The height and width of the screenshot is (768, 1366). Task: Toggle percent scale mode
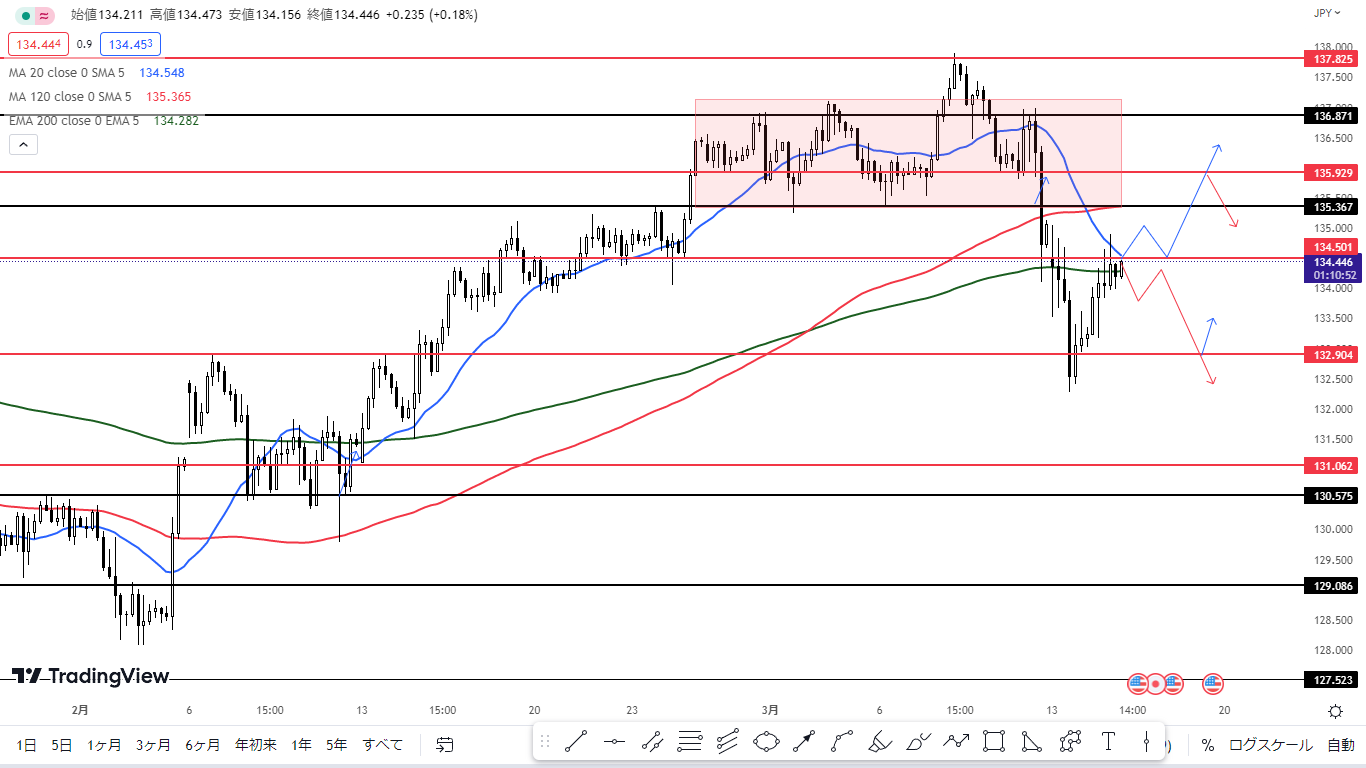[1208, 745]
